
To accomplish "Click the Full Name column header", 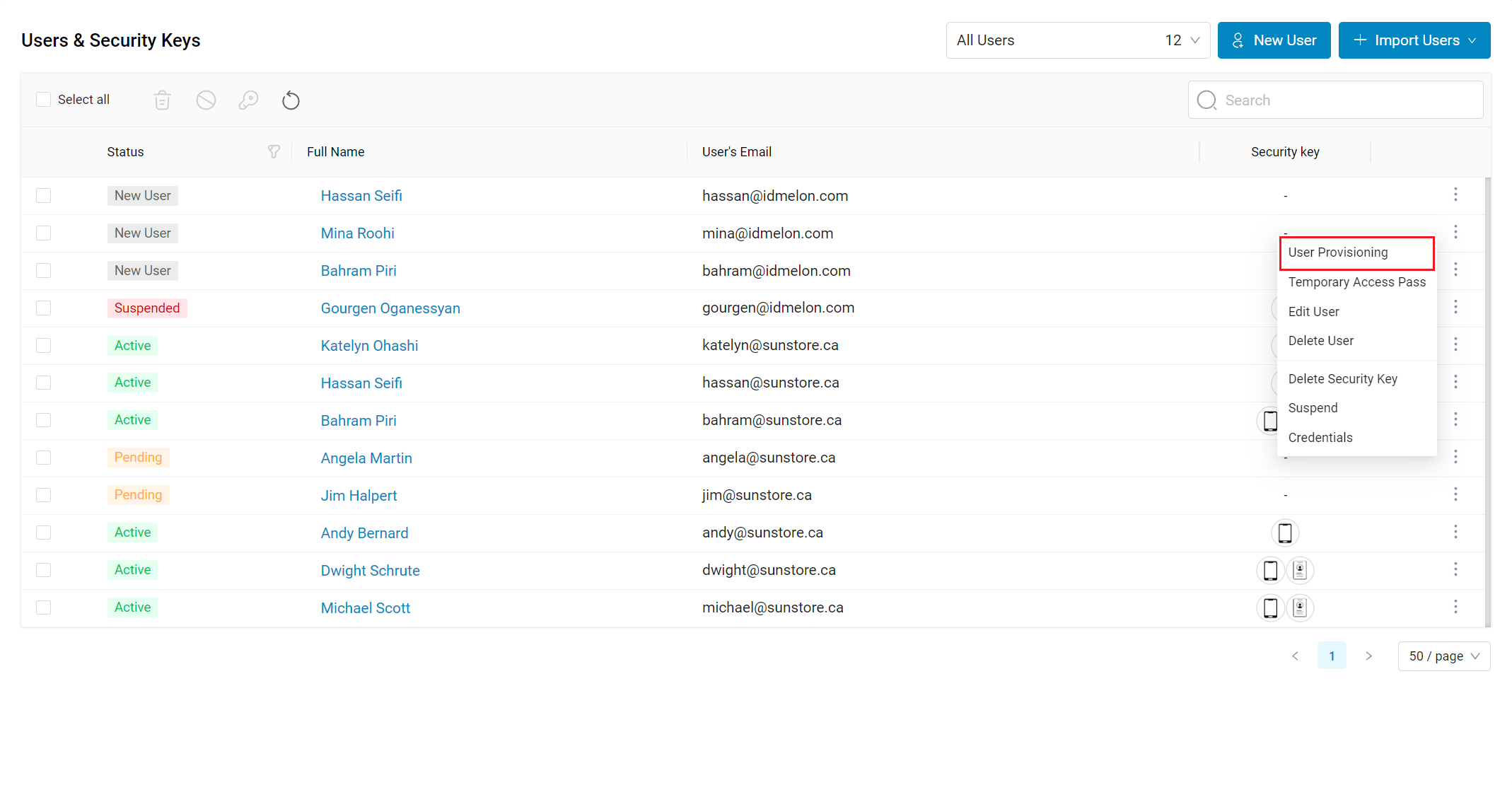I will tap(336, 152).
